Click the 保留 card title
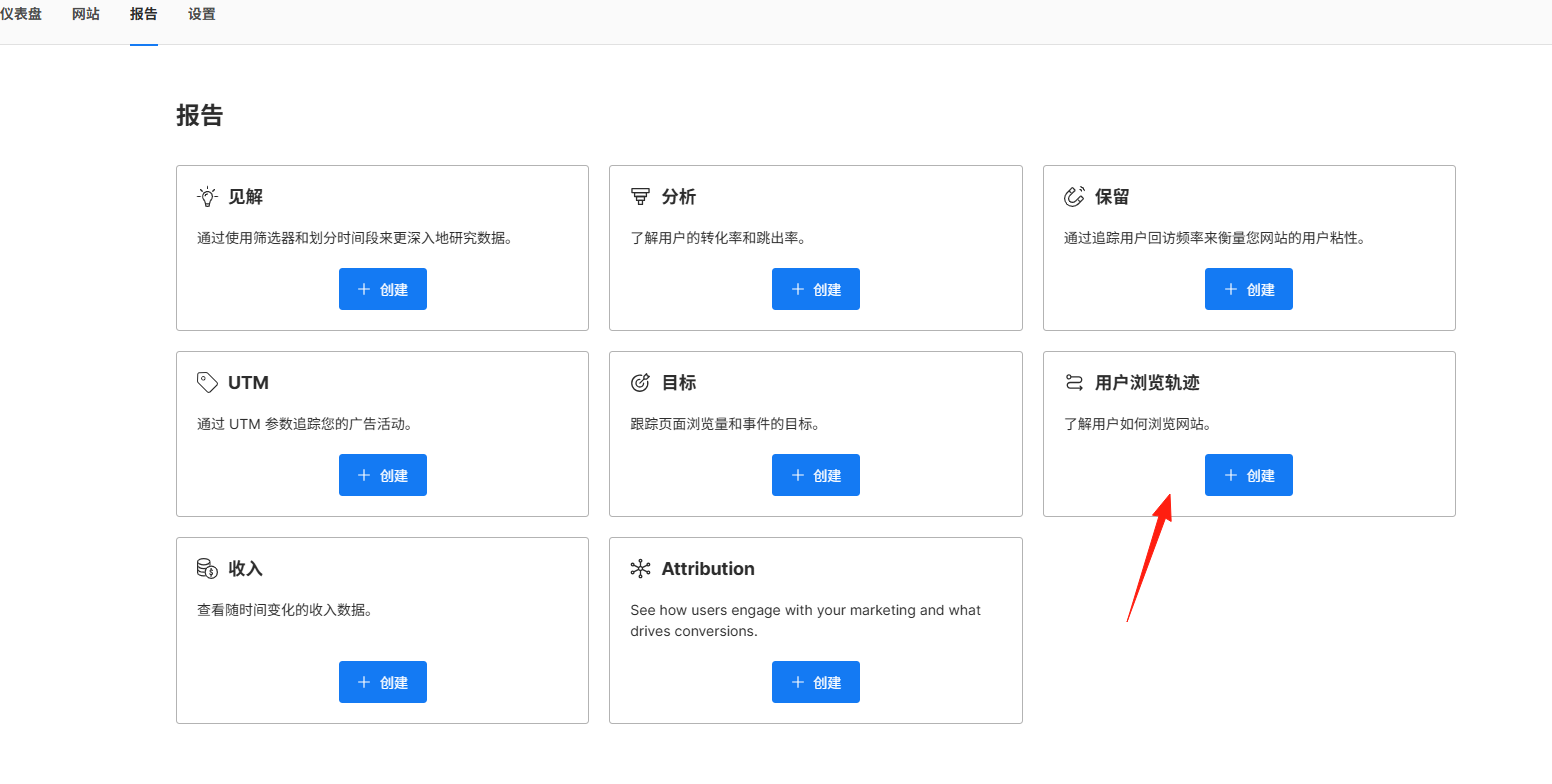Screen dimensions: 1552x784 [1112, 197]
